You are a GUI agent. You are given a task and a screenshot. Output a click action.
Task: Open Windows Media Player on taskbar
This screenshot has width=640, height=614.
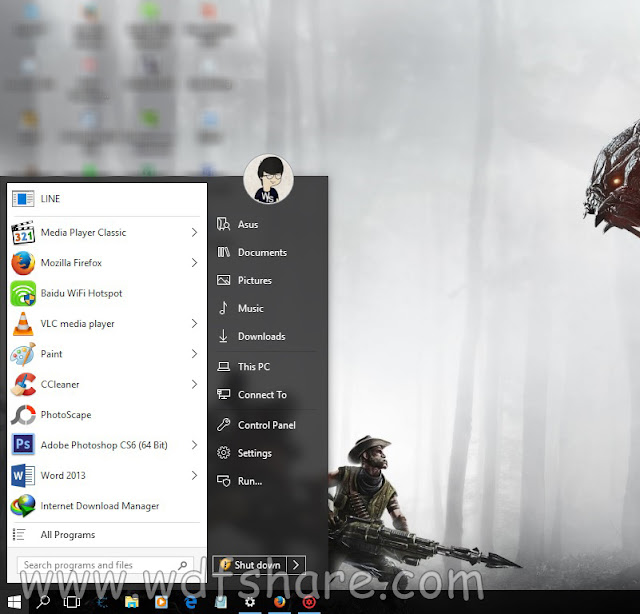click(161, 602)
